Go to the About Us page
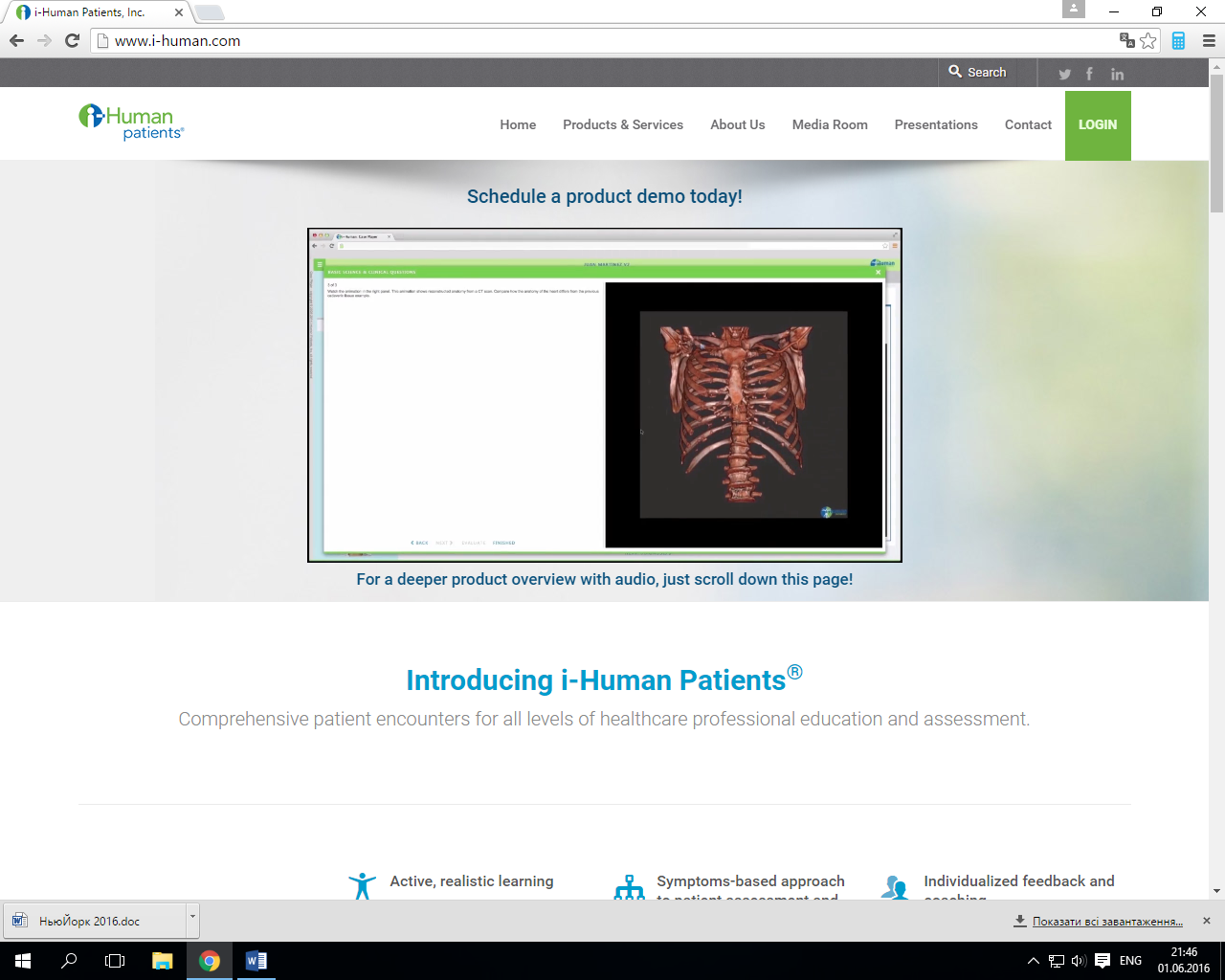Screen dimensions: 1225x980 click(x=737, y=124)
